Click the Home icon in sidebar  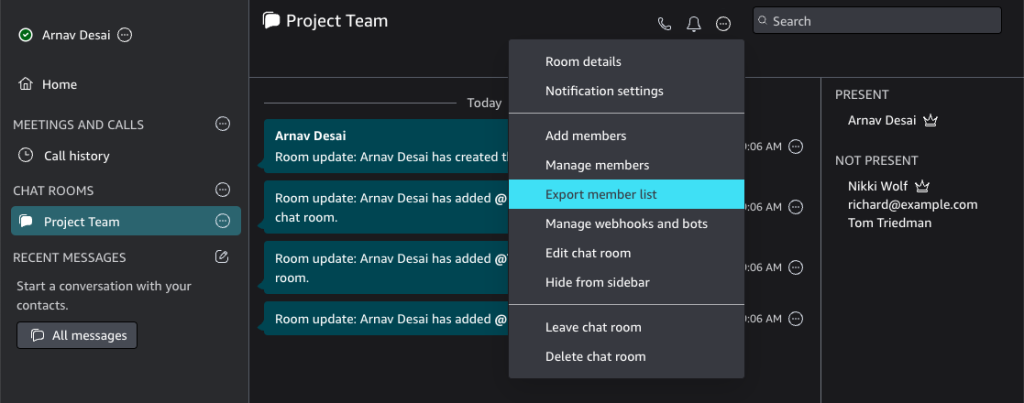coord(26,85)
